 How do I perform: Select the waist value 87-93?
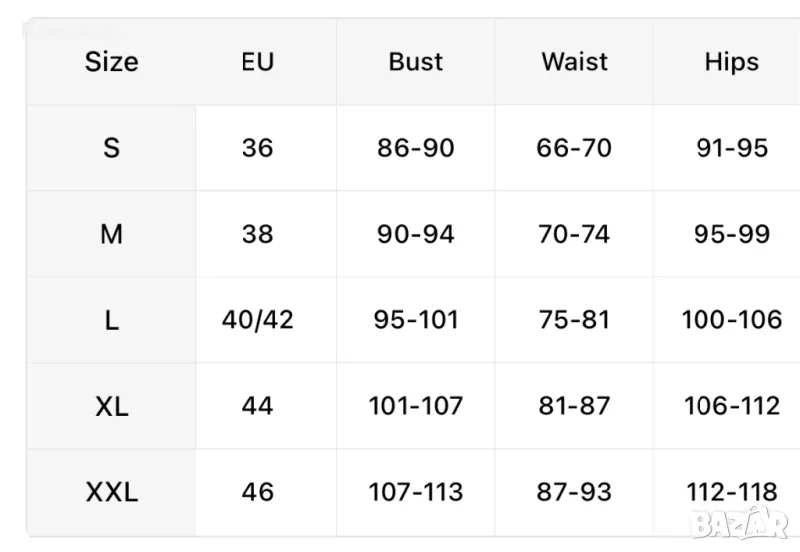click(x=574, y=492)
